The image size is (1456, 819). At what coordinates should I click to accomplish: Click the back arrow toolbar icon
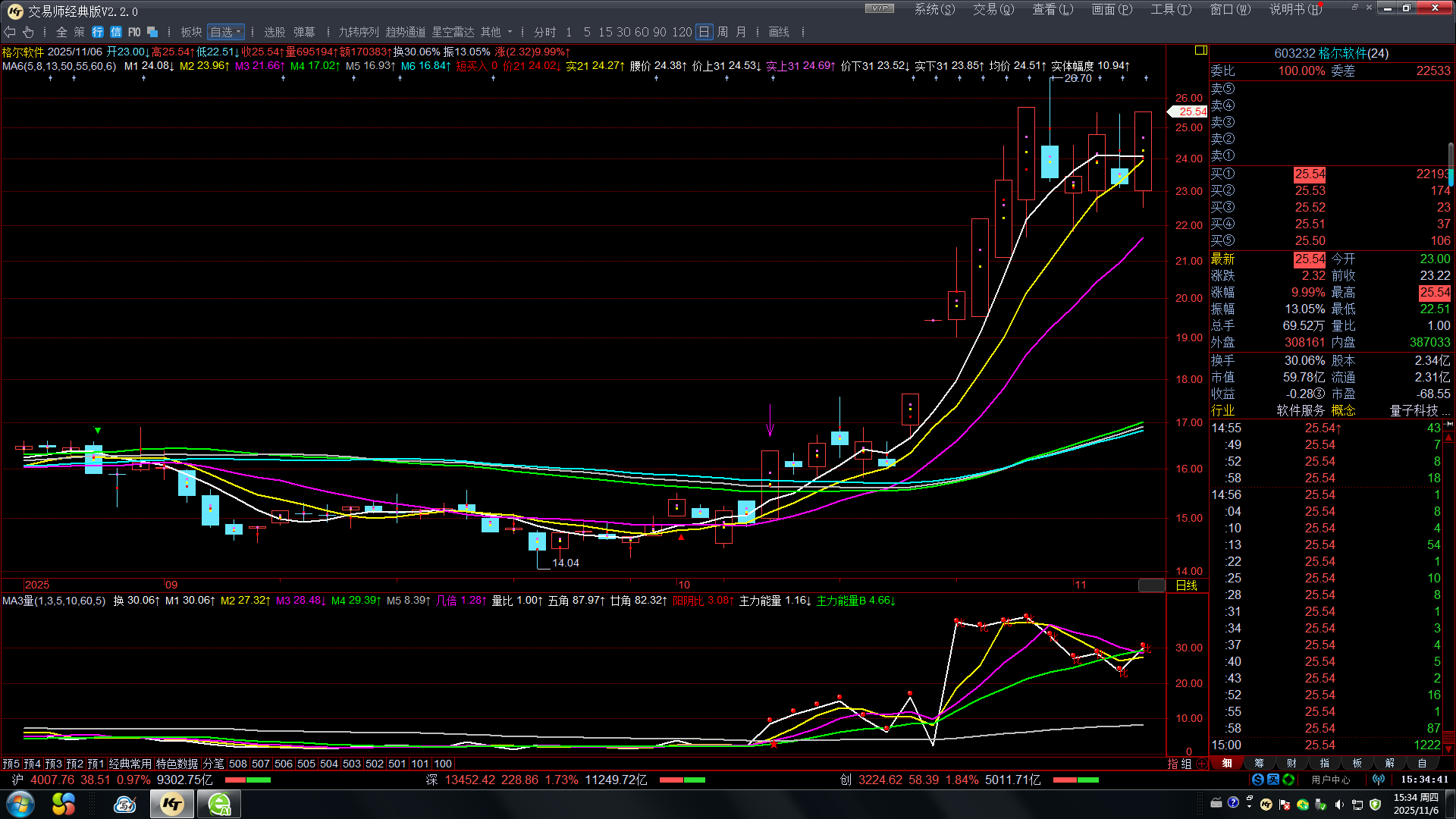click(9, 32)
